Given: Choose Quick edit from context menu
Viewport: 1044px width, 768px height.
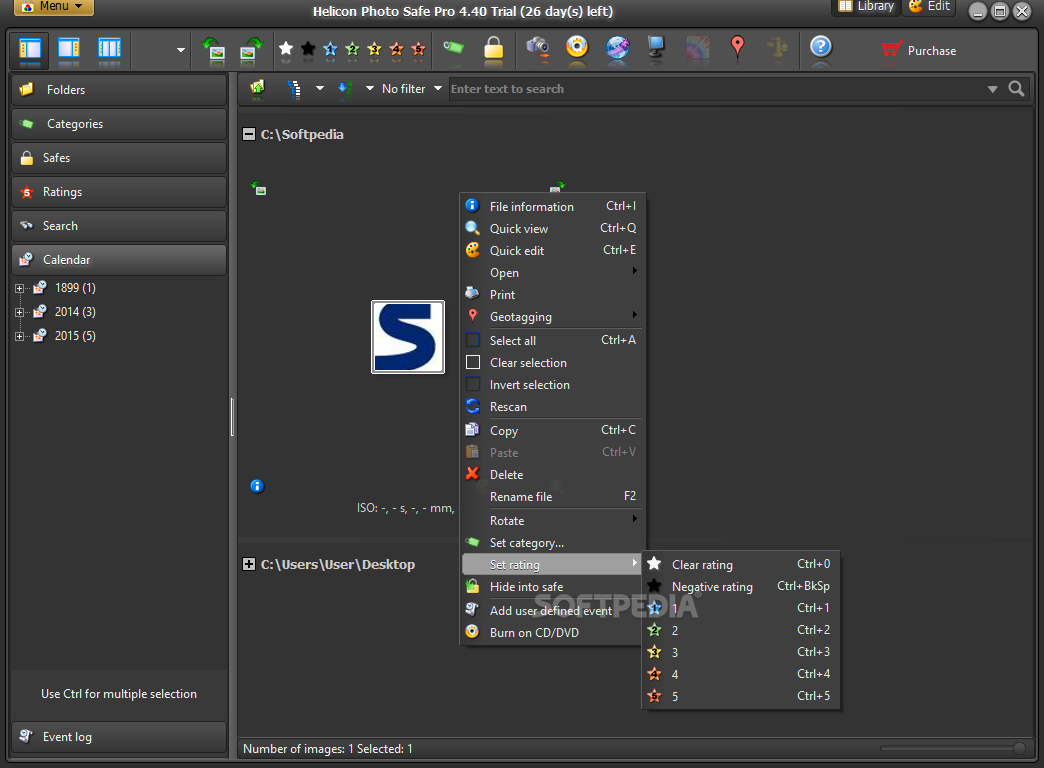Looking at the screenshot, I should click(551, 250).
